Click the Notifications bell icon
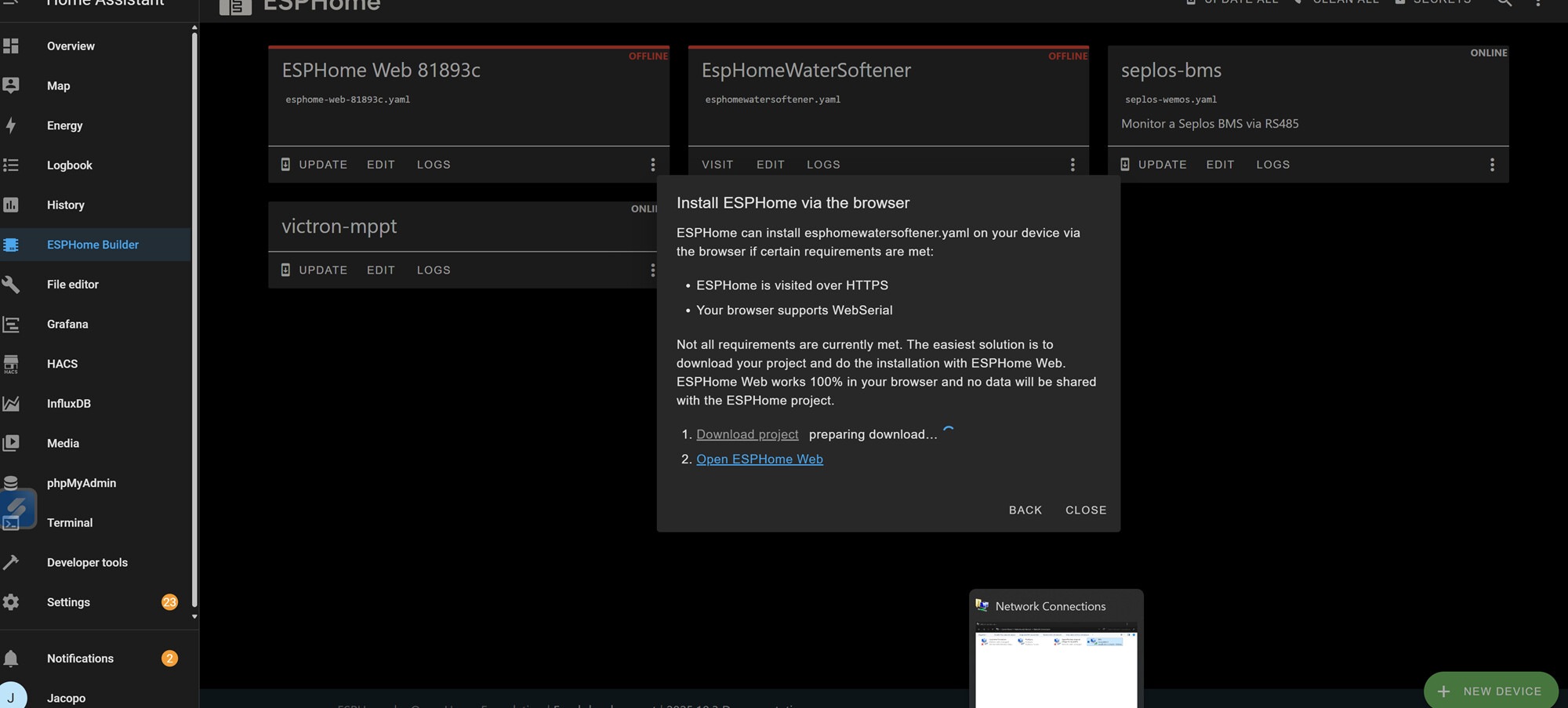The image size is (1568, 708). tap(11, 659)
